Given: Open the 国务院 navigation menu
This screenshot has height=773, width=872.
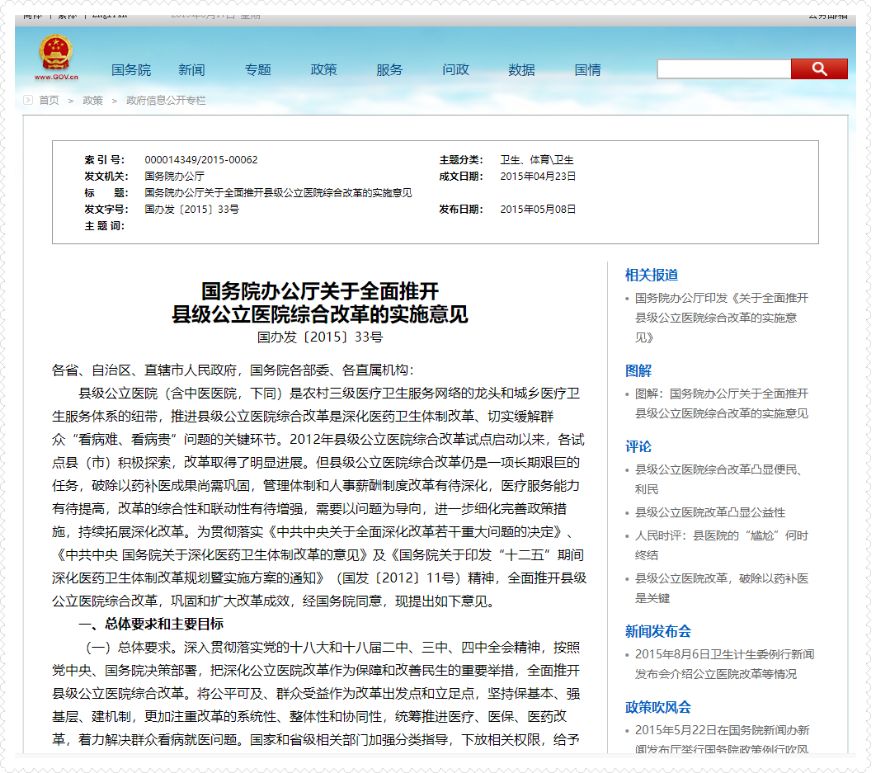Looking at the screenshot, I should click(131, 70).
